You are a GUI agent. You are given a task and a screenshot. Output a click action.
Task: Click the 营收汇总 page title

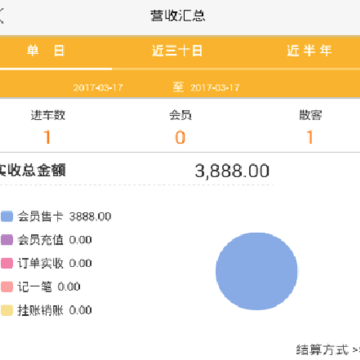point(178,16)
